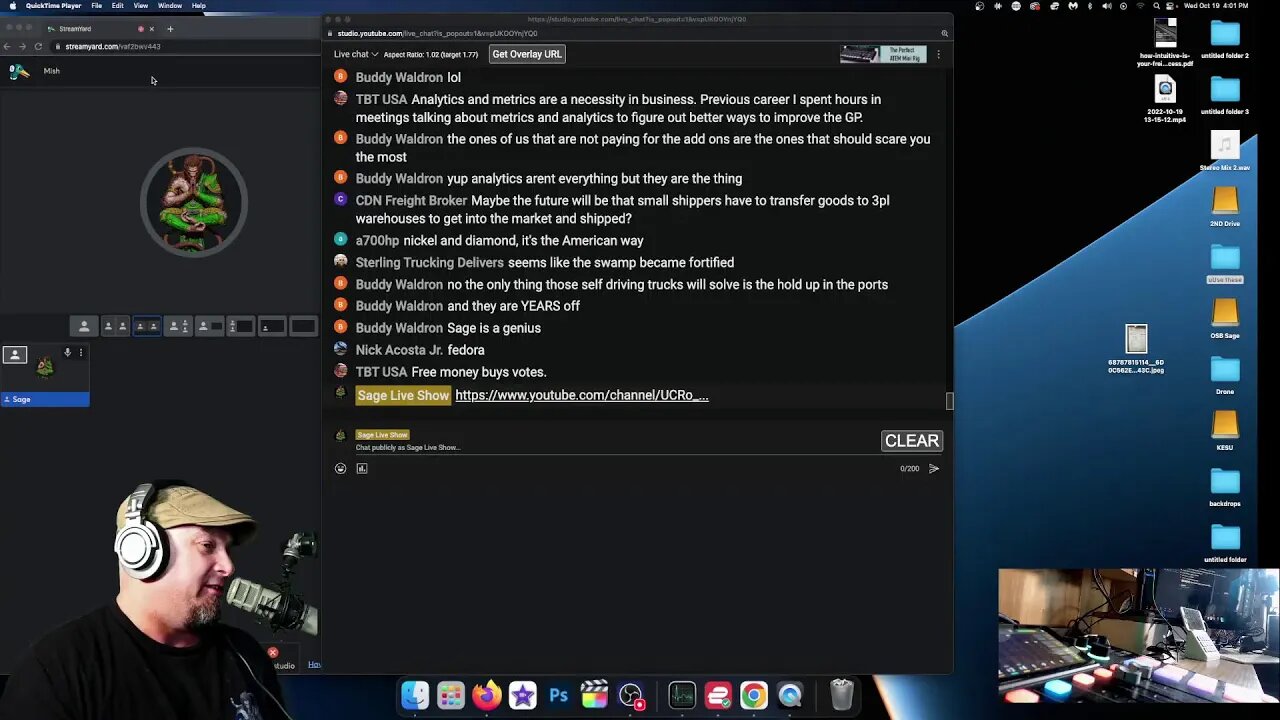Open the Trash in the Dock

[842, 694]
